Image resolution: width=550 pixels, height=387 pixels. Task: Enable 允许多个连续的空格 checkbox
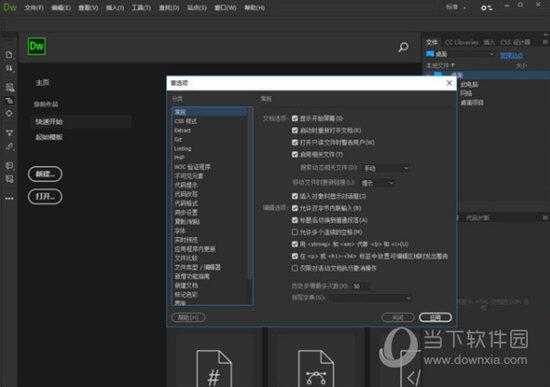coord(295,232)
